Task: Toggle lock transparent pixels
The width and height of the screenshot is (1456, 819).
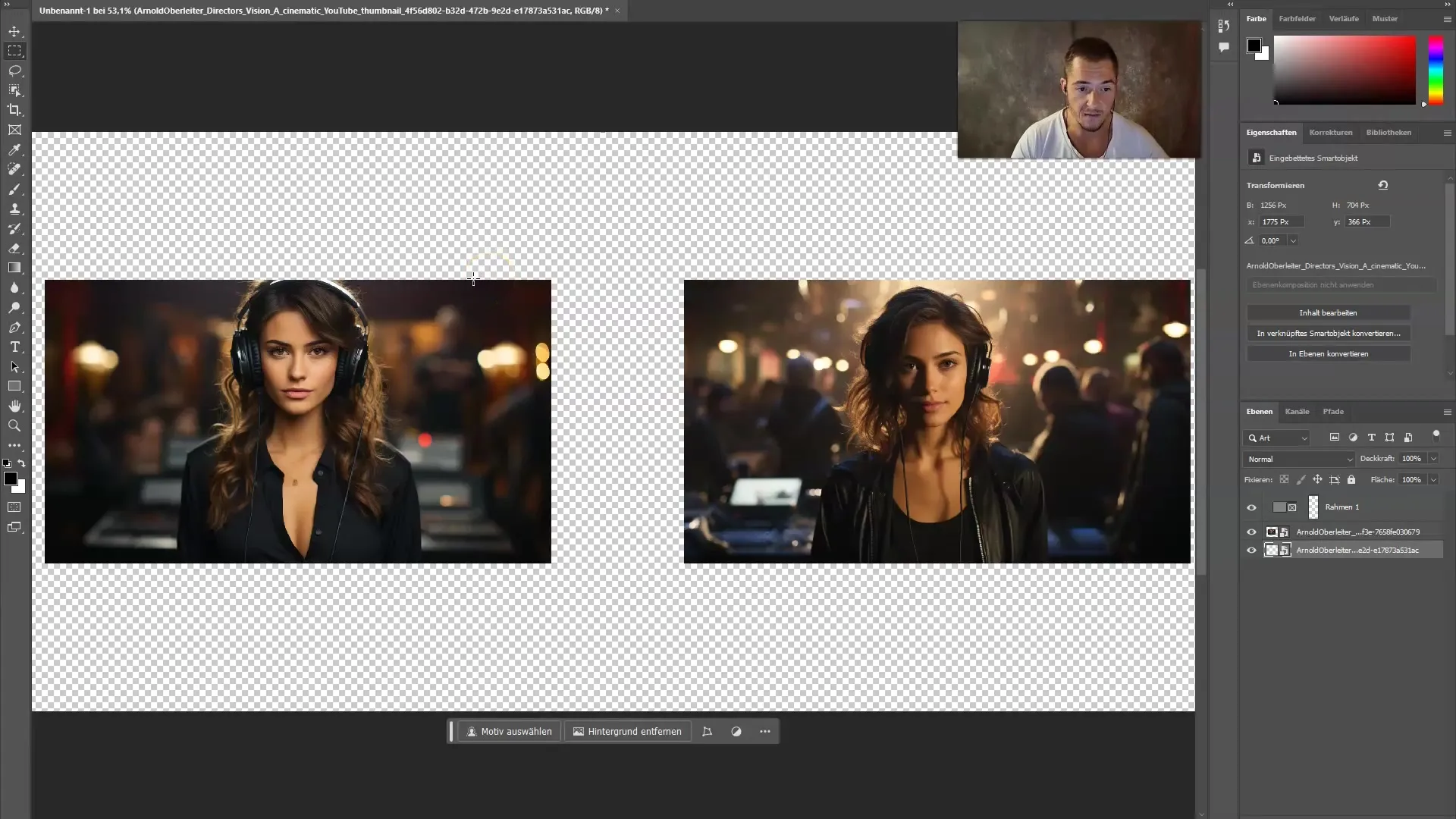Action: click(1284, 479)
